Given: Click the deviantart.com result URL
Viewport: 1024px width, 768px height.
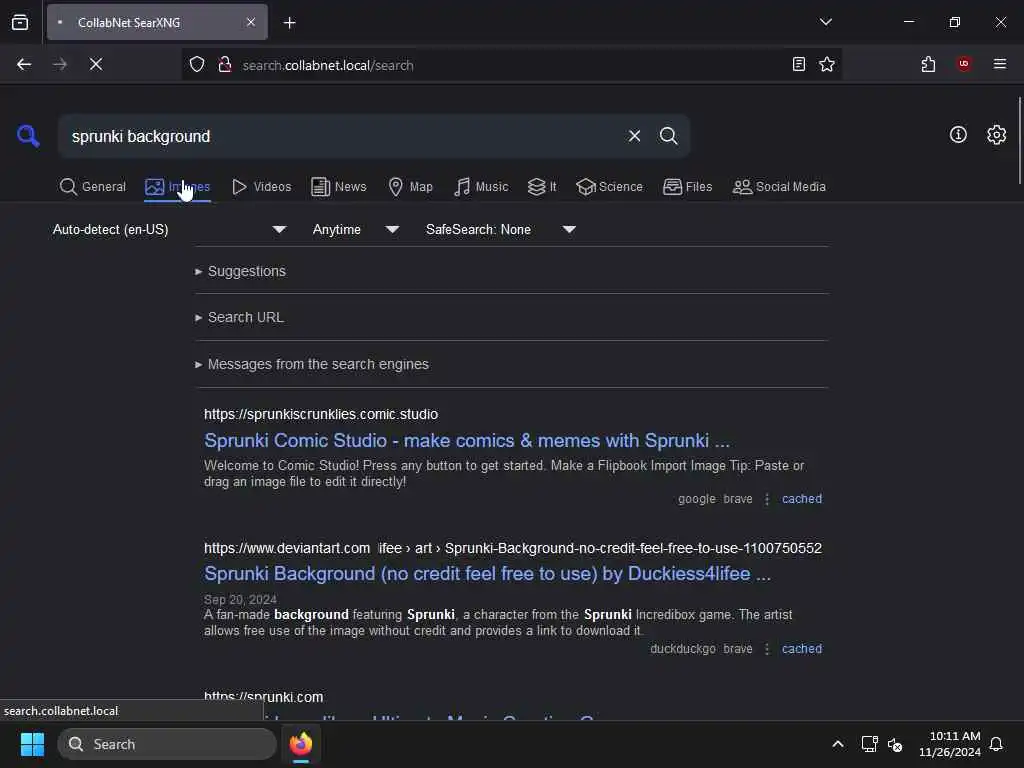Looking at the screenshot, I should coord(513,548).
